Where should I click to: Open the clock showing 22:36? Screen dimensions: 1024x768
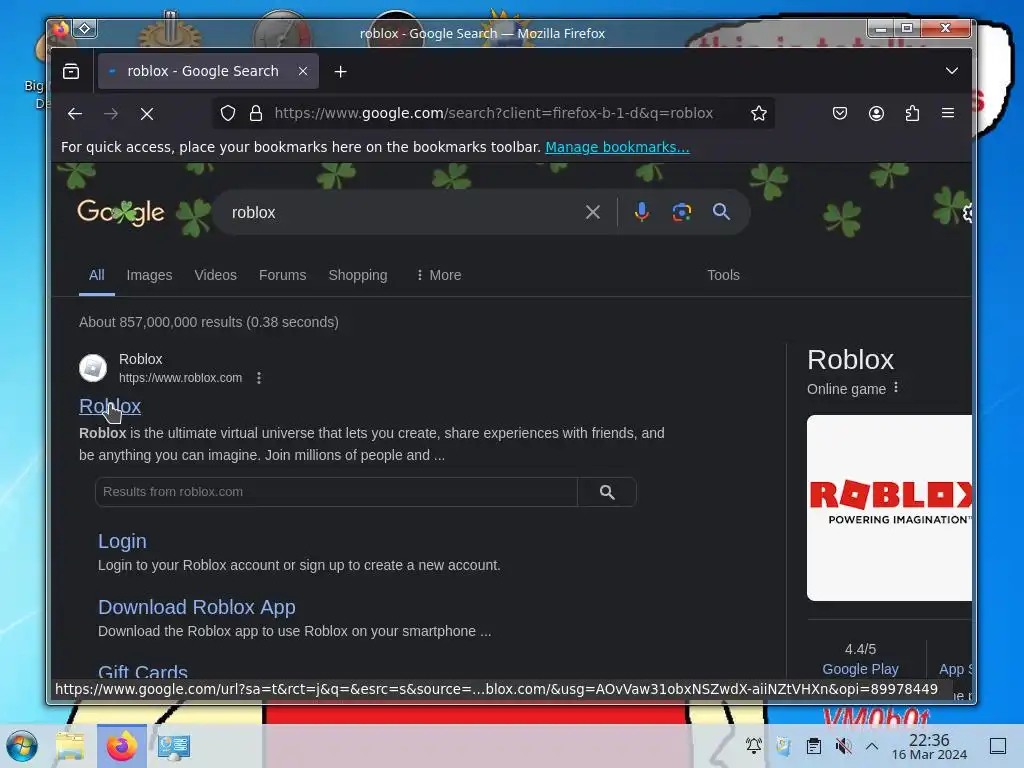tap(929, 746)
